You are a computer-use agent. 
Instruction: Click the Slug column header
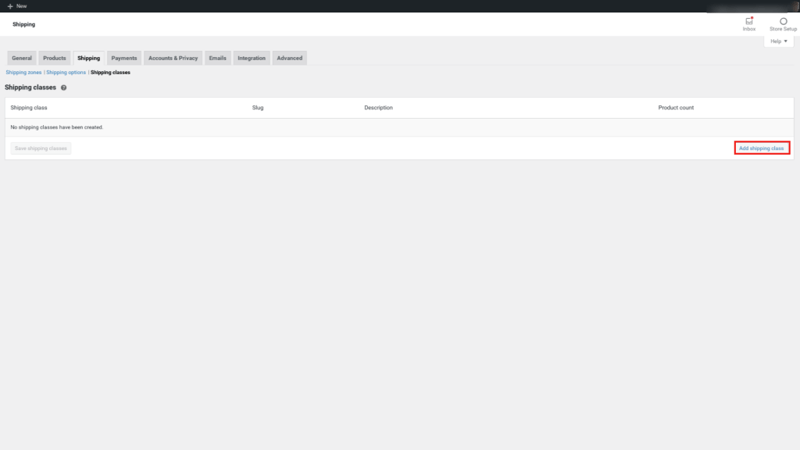click(x=258, y=108)
